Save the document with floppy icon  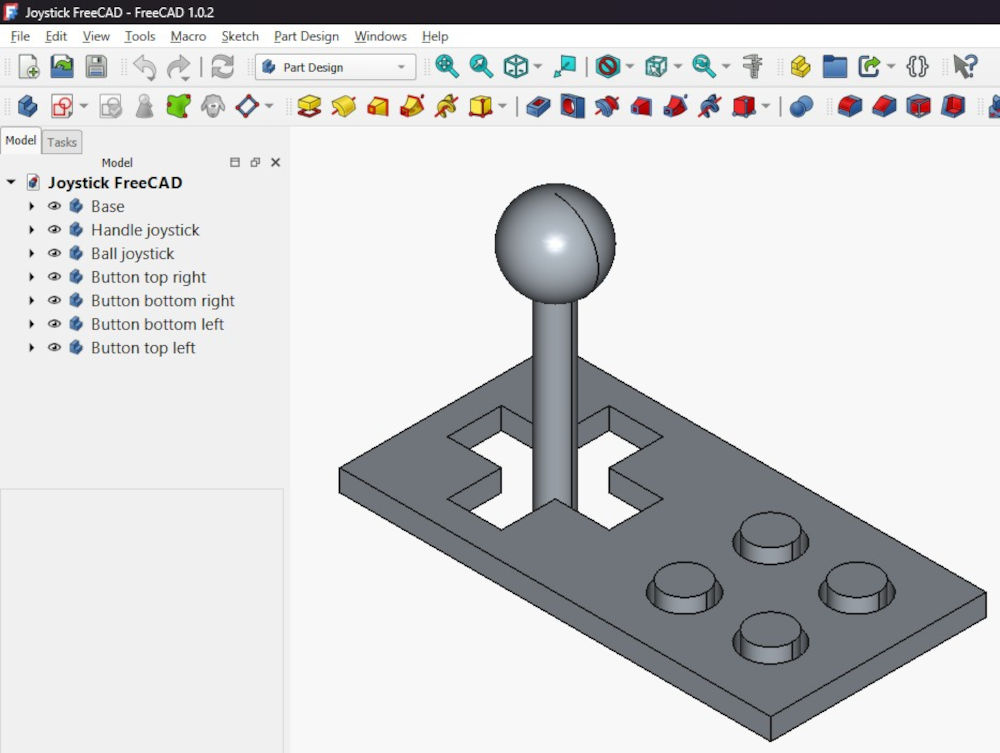click(96, 66)
